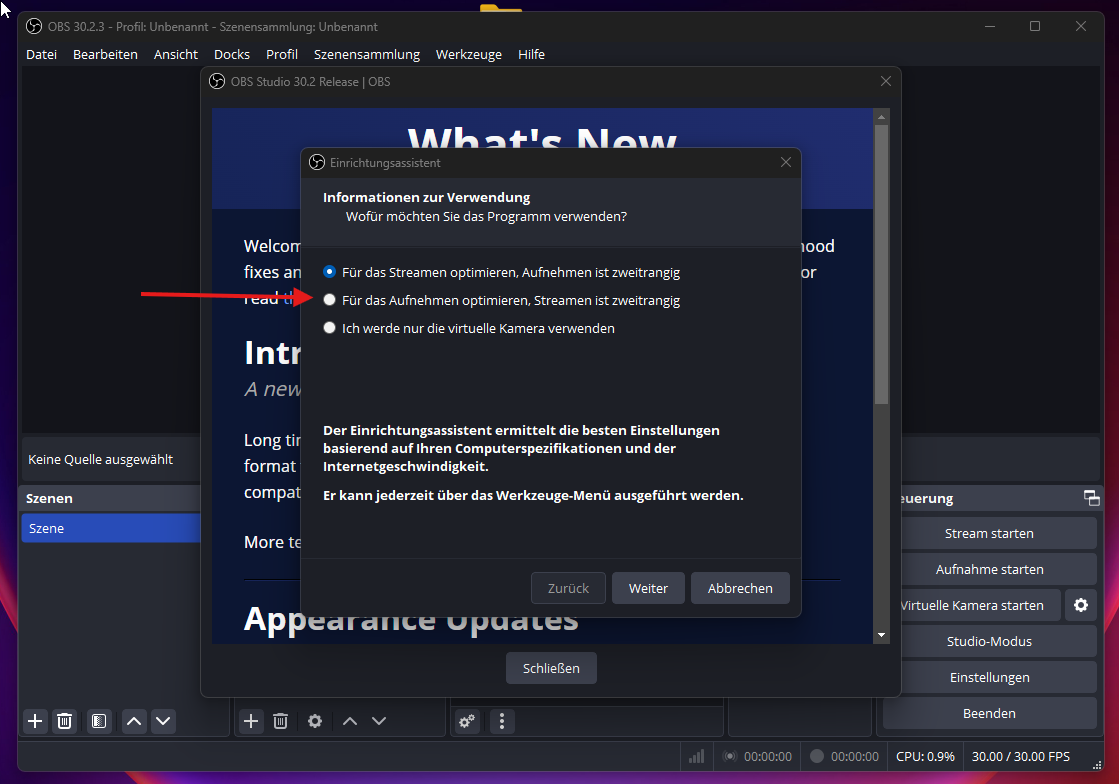This screenshot has height=784, width=1119.
Task: Open the Profil menu
Action: [x=282, y=54]
